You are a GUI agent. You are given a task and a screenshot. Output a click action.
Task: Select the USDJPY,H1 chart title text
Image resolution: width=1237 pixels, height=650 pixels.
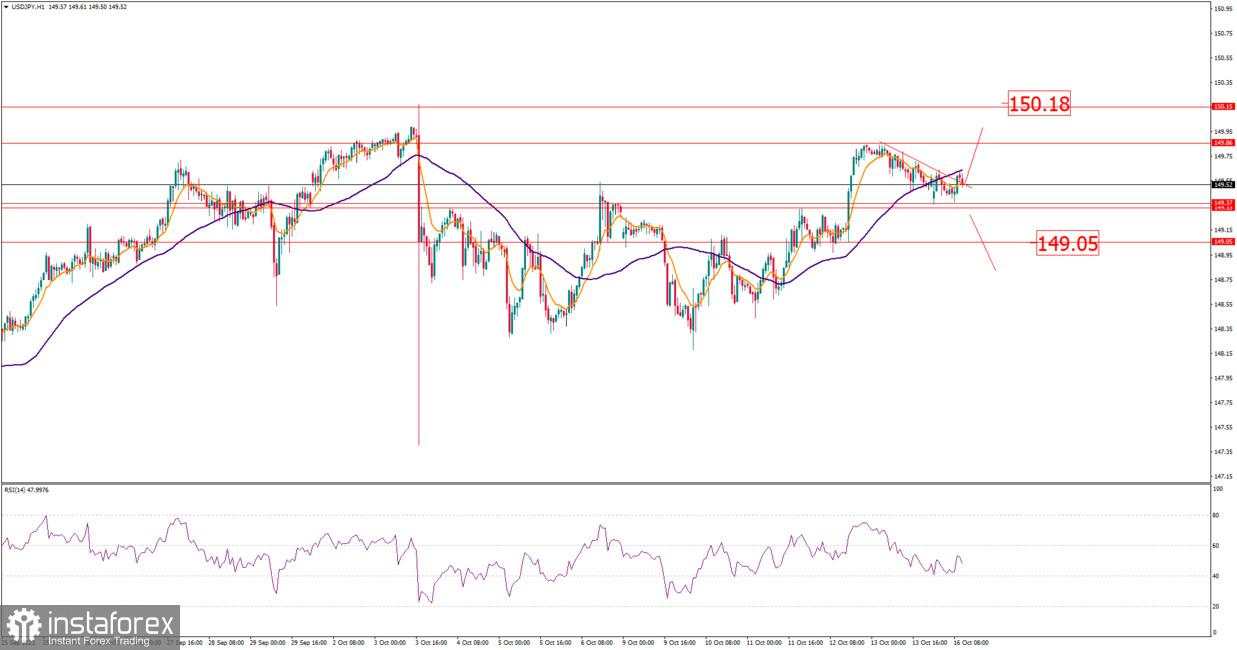pyautogui.click(x=28, y=6)
